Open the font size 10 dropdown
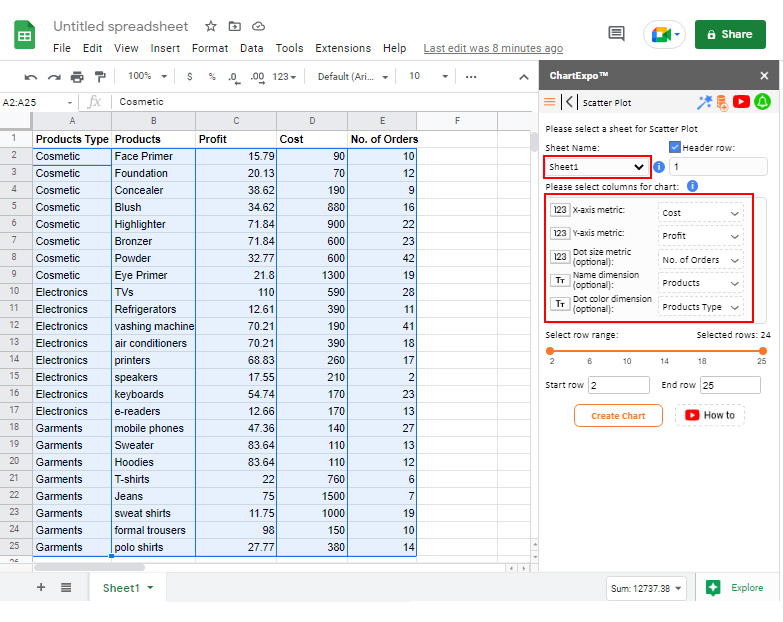 pos(428,76)
